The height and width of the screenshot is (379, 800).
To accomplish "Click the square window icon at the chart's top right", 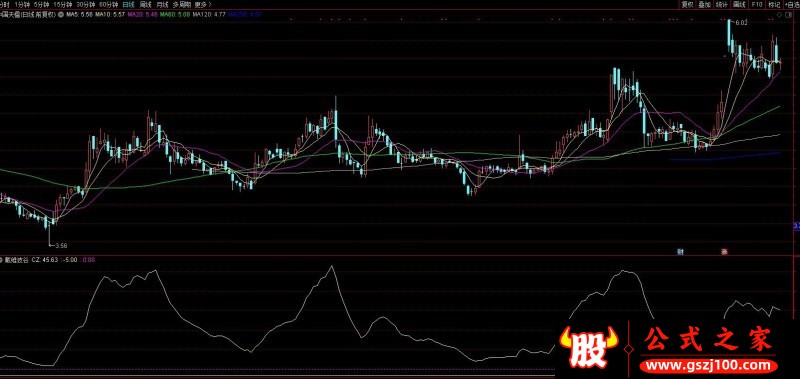I will pyautogui.click(x=788, y=15).
